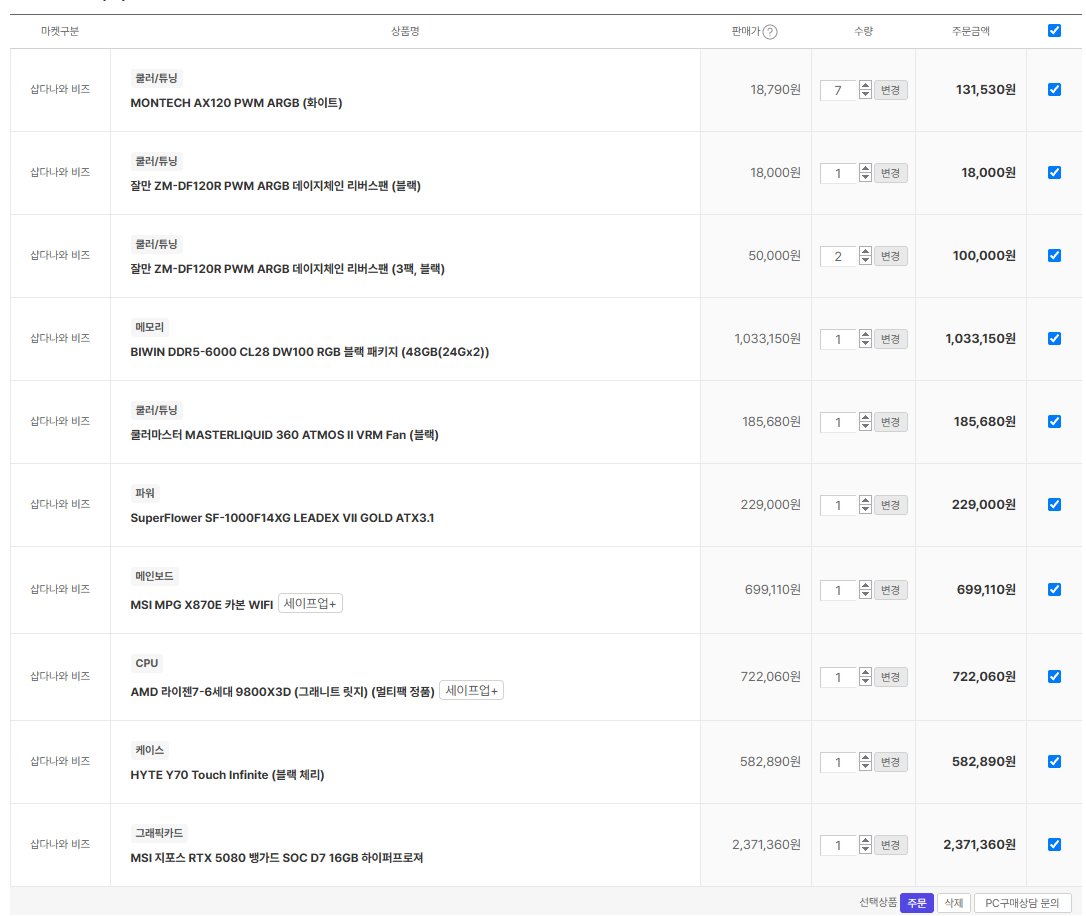Click 변경 button for AMD 9800X3D row
1086x916 pixels.
[890, 677]
